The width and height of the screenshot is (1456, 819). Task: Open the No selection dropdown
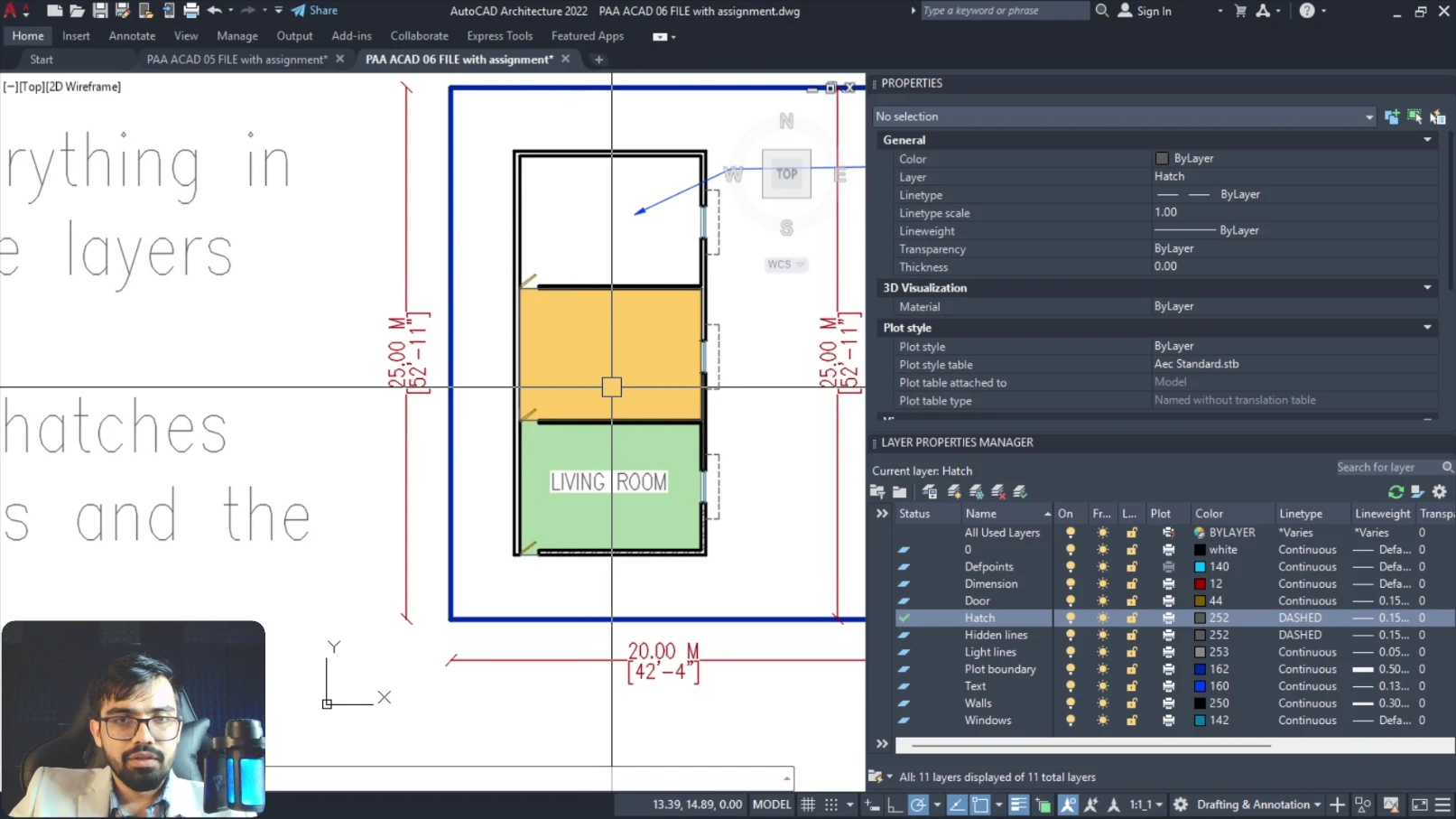click(1368, 116)
